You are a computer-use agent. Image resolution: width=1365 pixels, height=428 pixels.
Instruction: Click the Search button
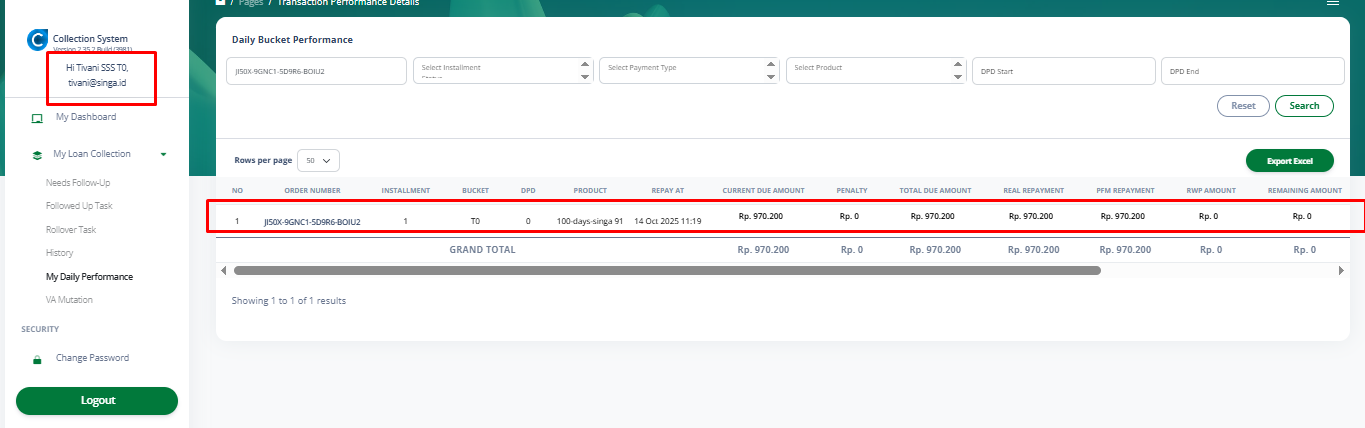click(1304, 106)
